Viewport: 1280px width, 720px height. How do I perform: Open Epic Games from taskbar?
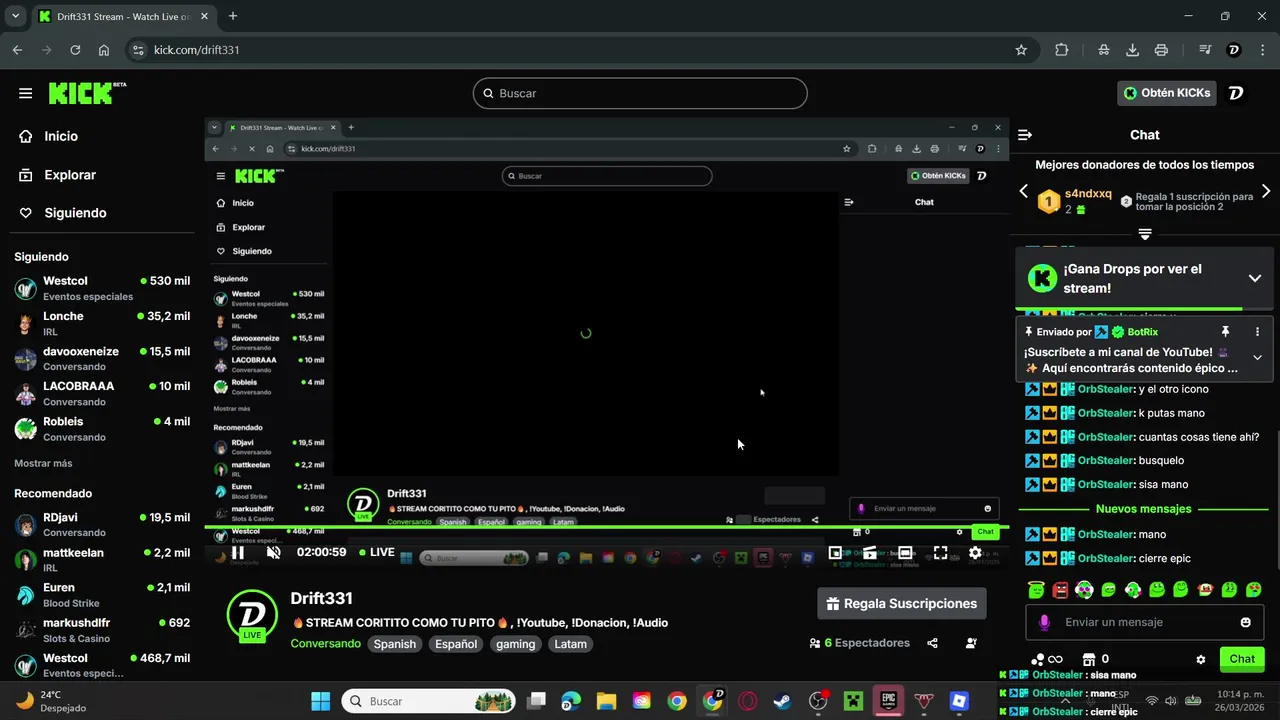tap(888, 701)
